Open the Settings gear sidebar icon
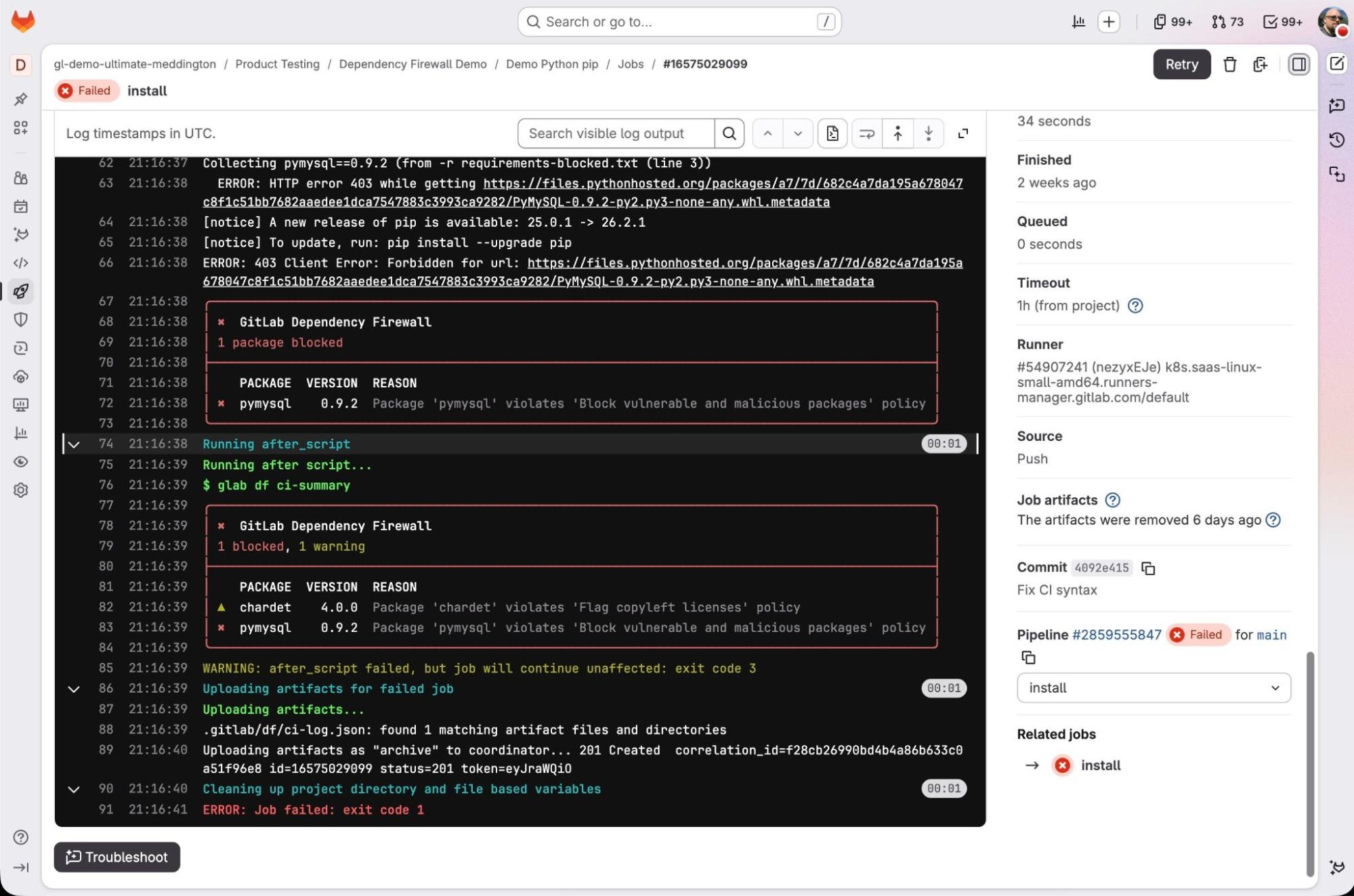Screen dimensions: 1354x896 click(x=20, y=490)
